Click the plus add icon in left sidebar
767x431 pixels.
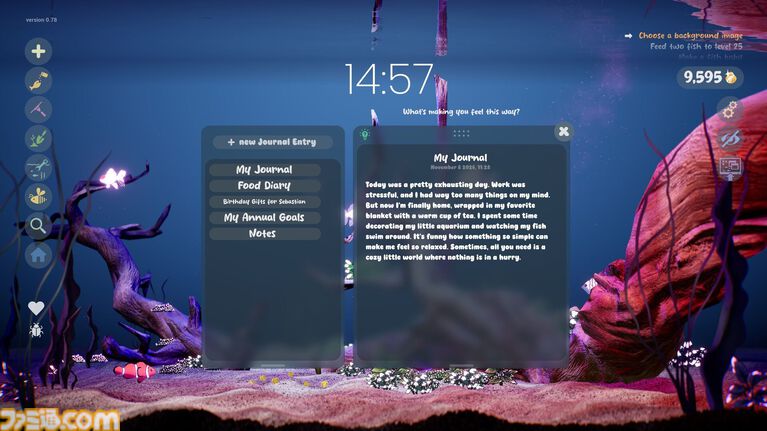pyautogui.click(x=38, y=51)
